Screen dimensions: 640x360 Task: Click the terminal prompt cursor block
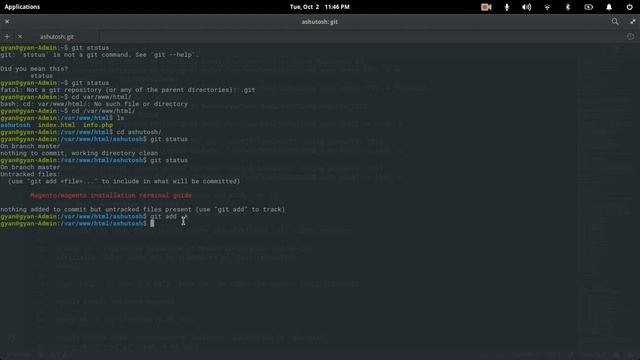(152, 223)
